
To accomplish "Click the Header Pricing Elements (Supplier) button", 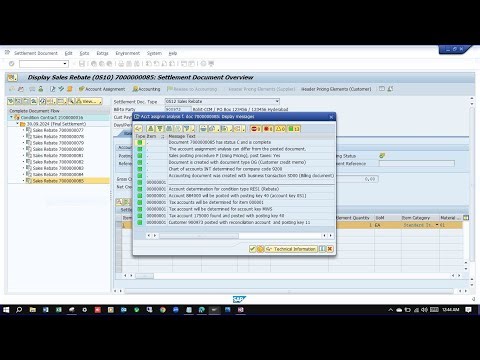I will tap(262, 89).
